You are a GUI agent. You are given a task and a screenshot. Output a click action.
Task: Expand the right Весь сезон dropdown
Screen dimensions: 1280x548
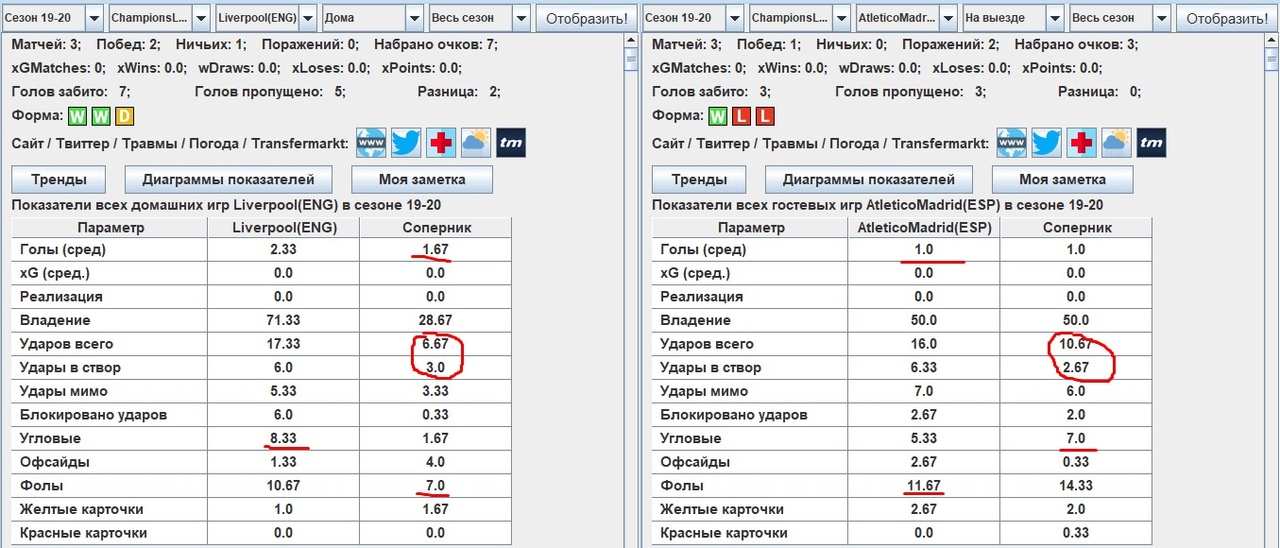coord(1161,18)
